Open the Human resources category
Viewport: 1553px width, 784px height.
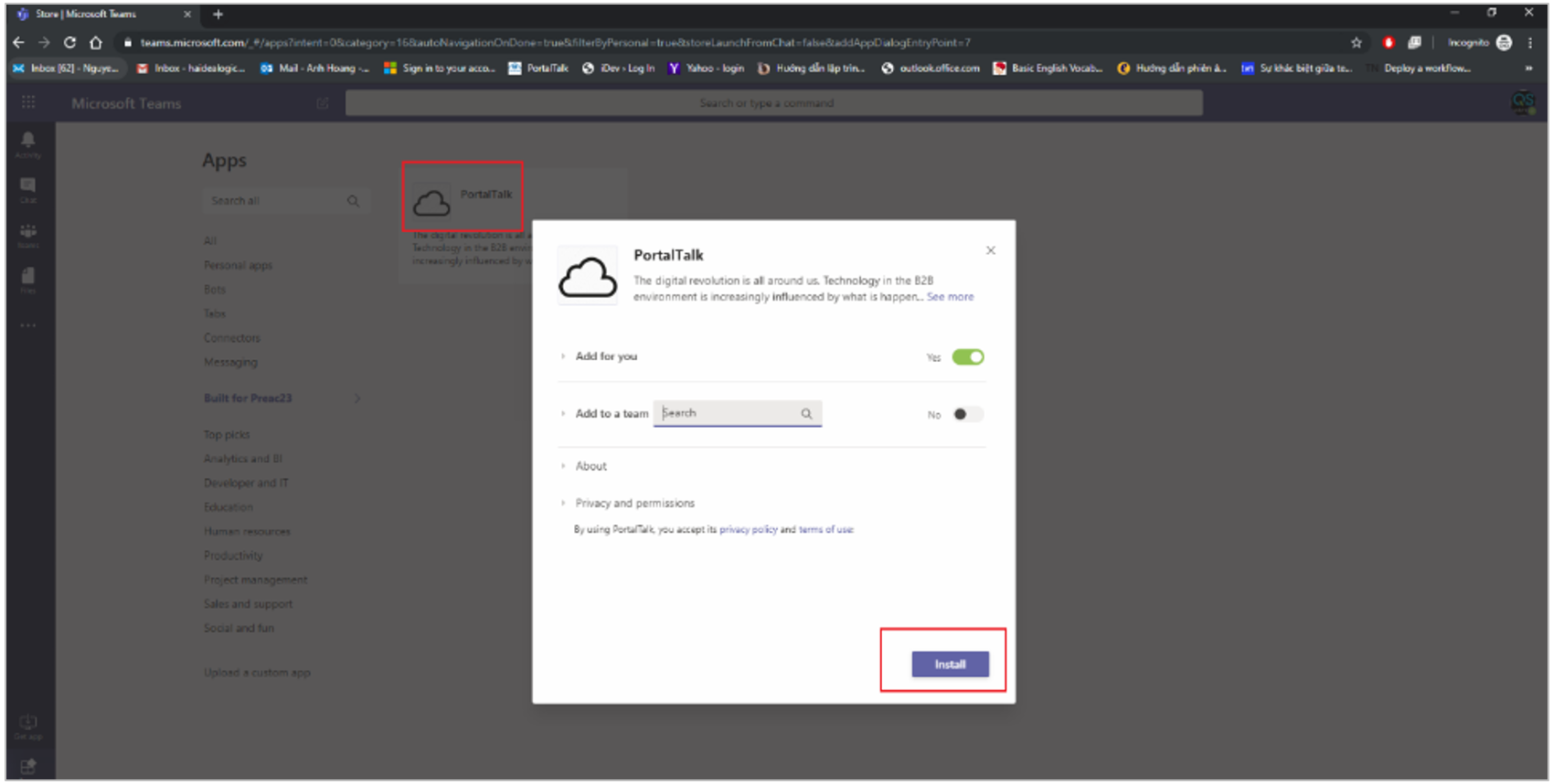[x=247, y=532]
